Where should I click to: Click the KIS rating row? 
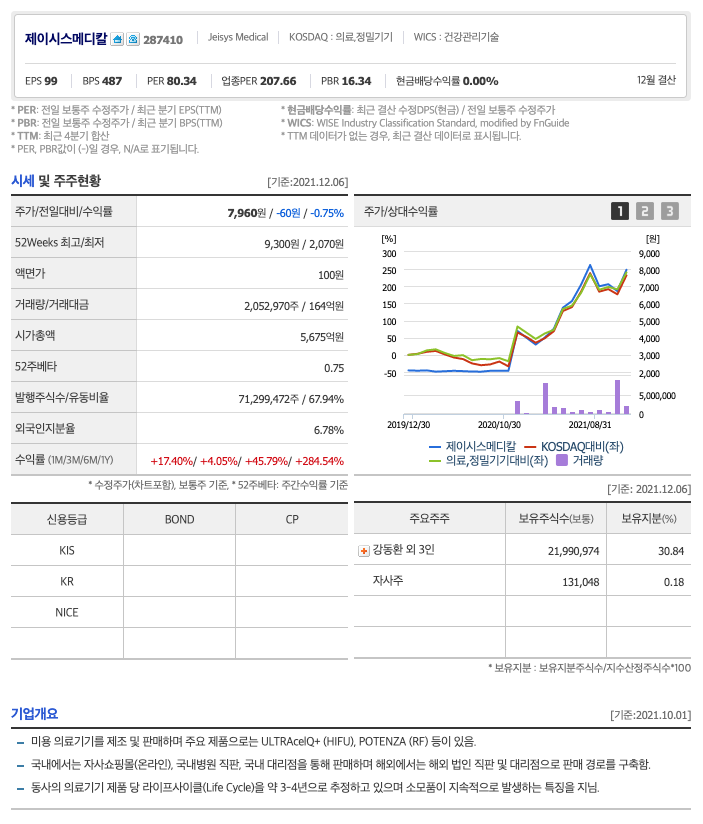[x=179, y=550]
